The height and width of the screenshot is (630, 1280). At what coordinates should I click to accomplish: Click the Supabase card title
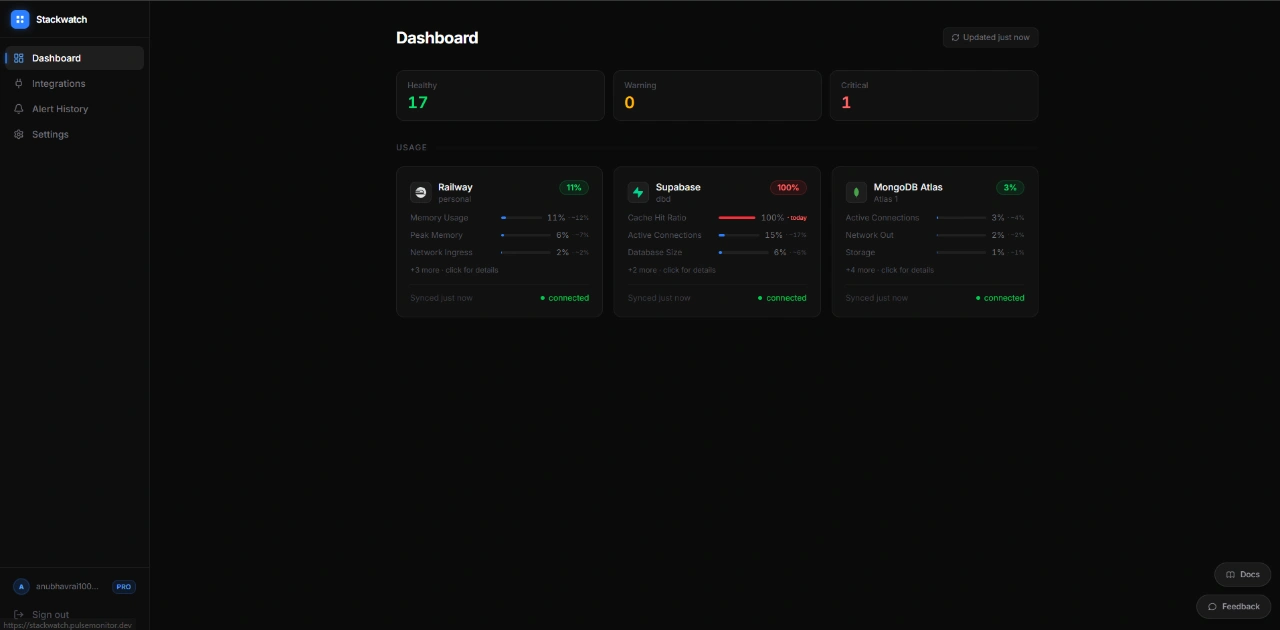click(678, 187)
